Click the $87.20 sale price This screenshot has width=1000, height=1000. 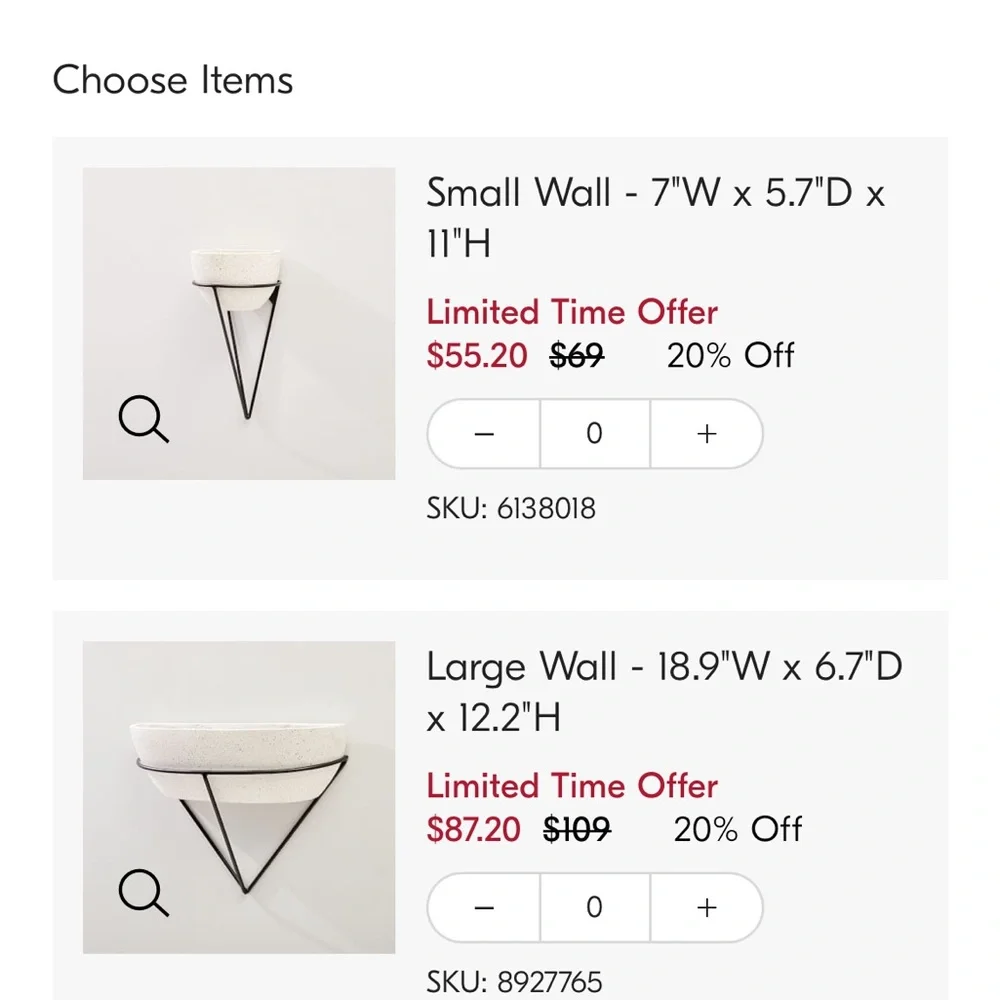point(473,829)
